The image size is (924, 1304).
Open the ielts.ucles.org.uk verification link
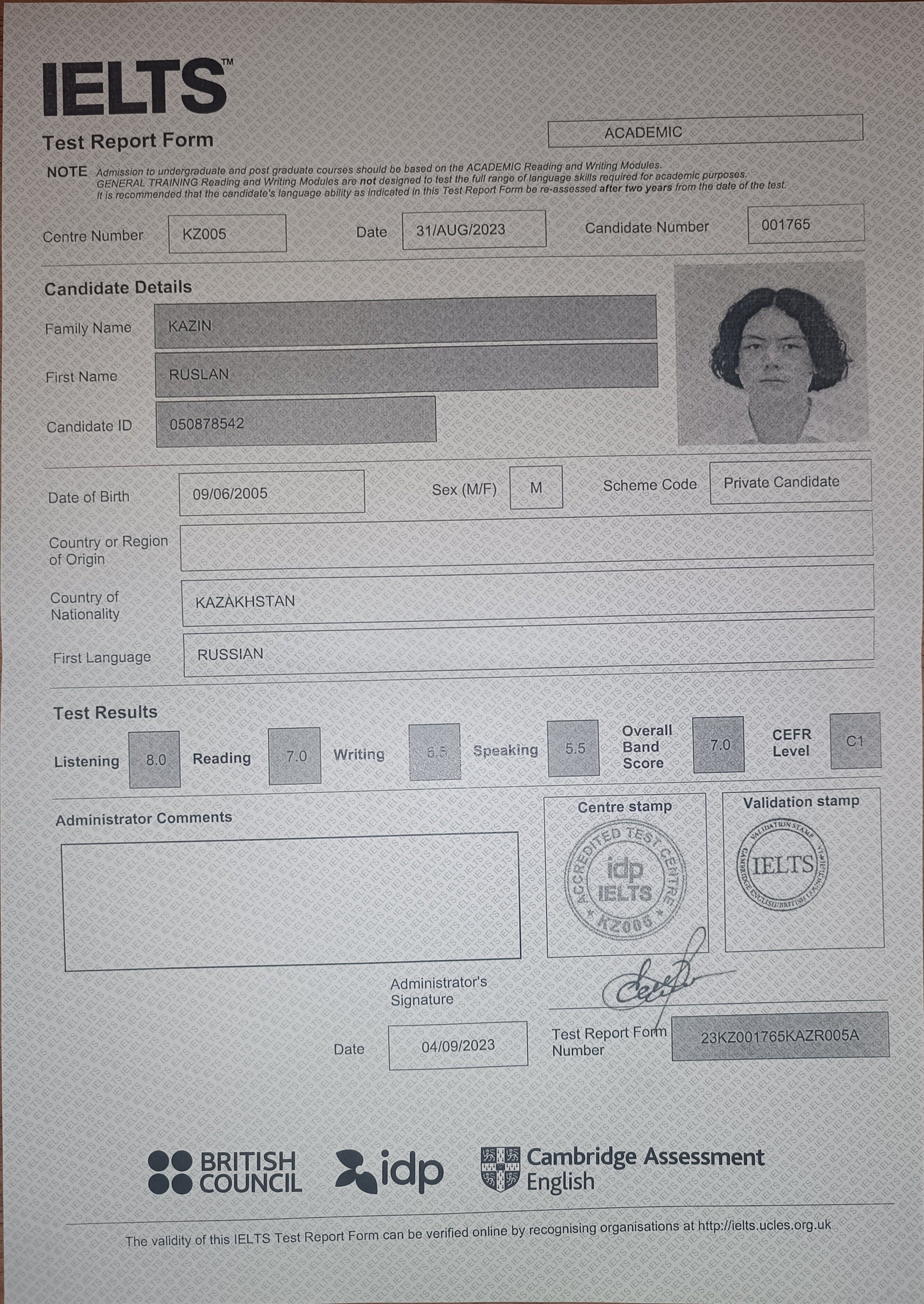point(764,1225)
